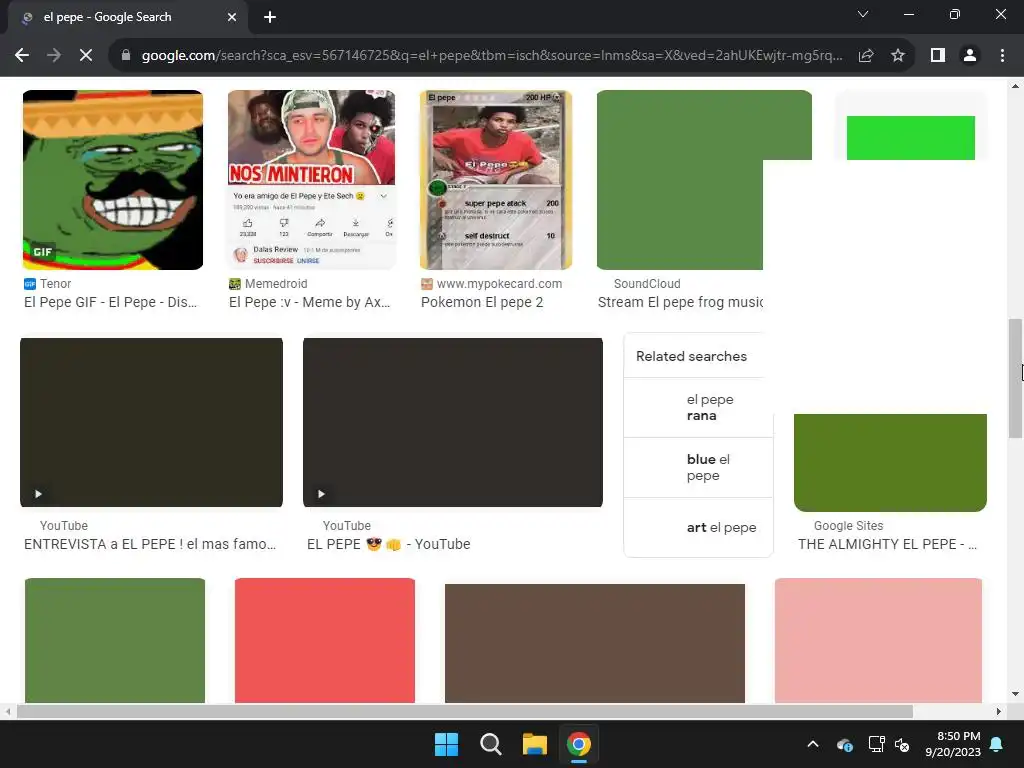Click bottom-row green image placeholder
Viewport: 1024px width, 768px height.
pyautogui.click(x=115, y=641)
